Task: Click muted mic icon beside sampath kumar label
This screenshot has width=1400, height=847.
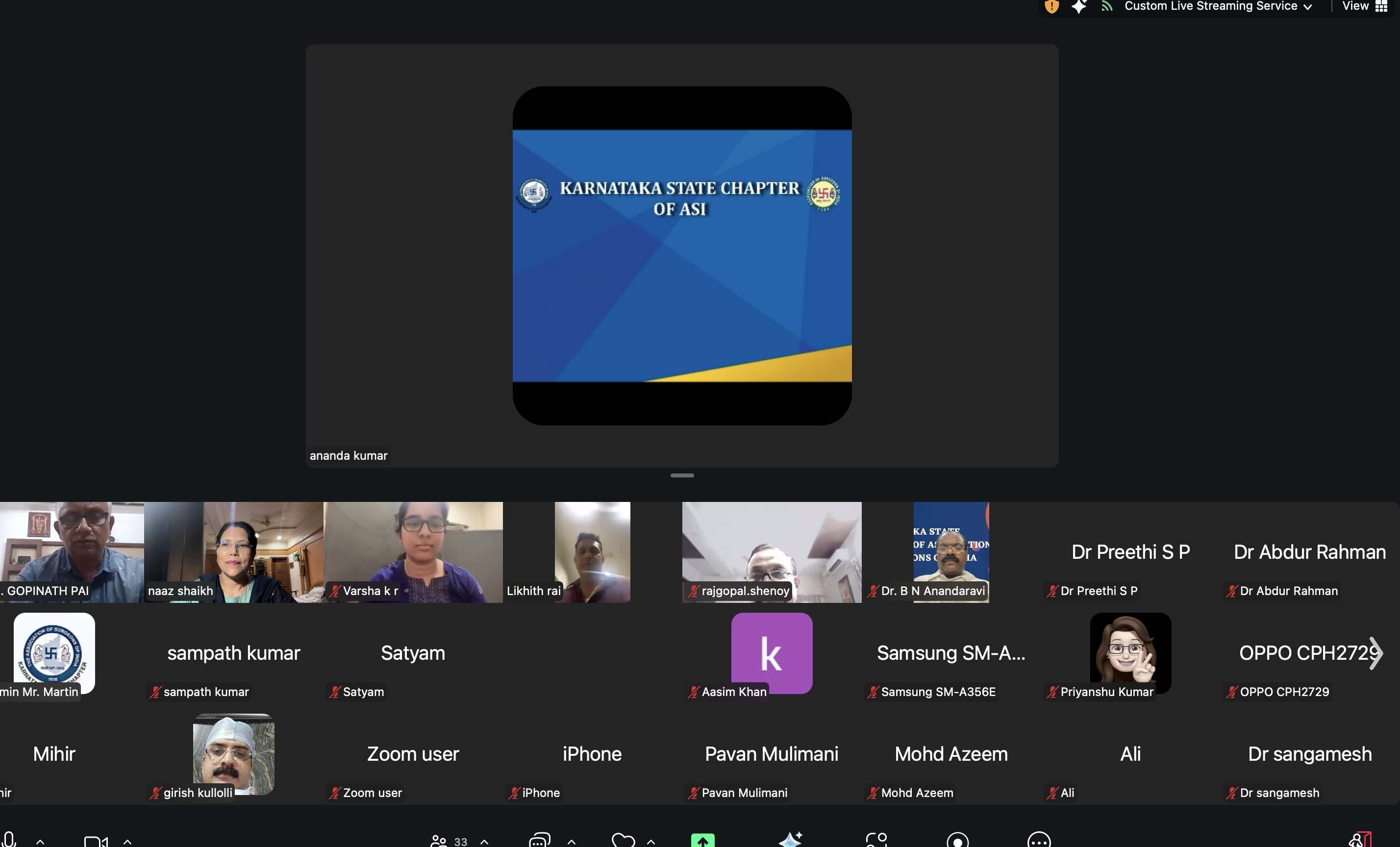Action: point(155,693)
